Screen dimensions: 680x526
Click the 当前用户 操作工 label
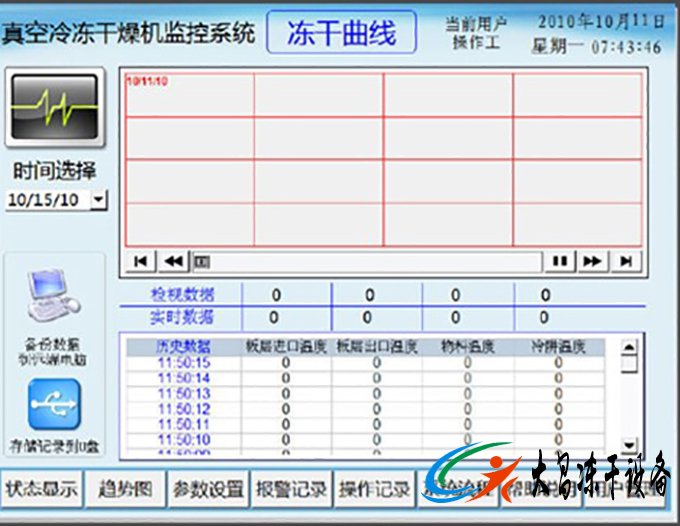pos(476,33)
